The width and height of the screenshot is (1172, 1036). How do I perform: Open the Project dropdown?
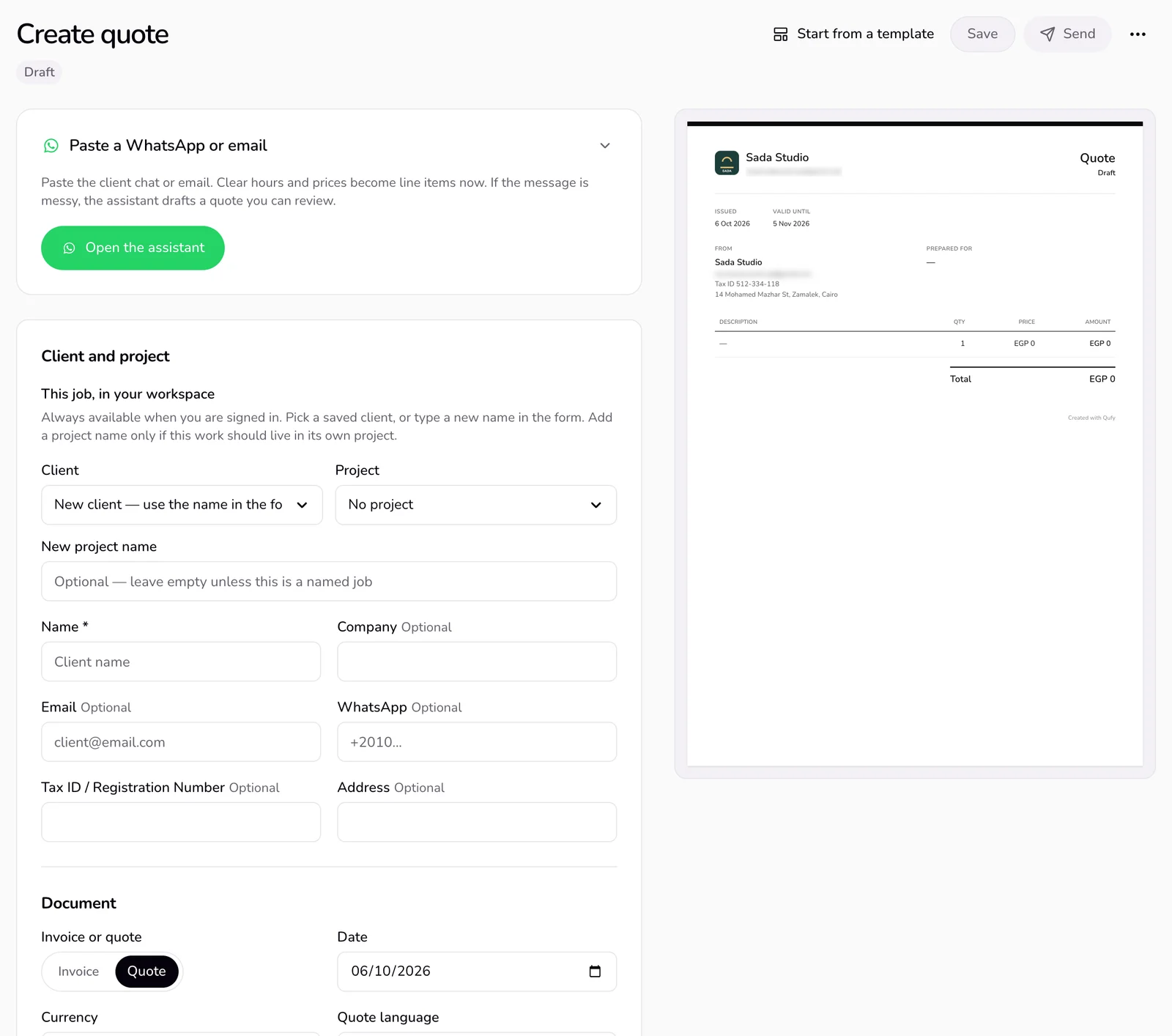click(x=476, y=505)
